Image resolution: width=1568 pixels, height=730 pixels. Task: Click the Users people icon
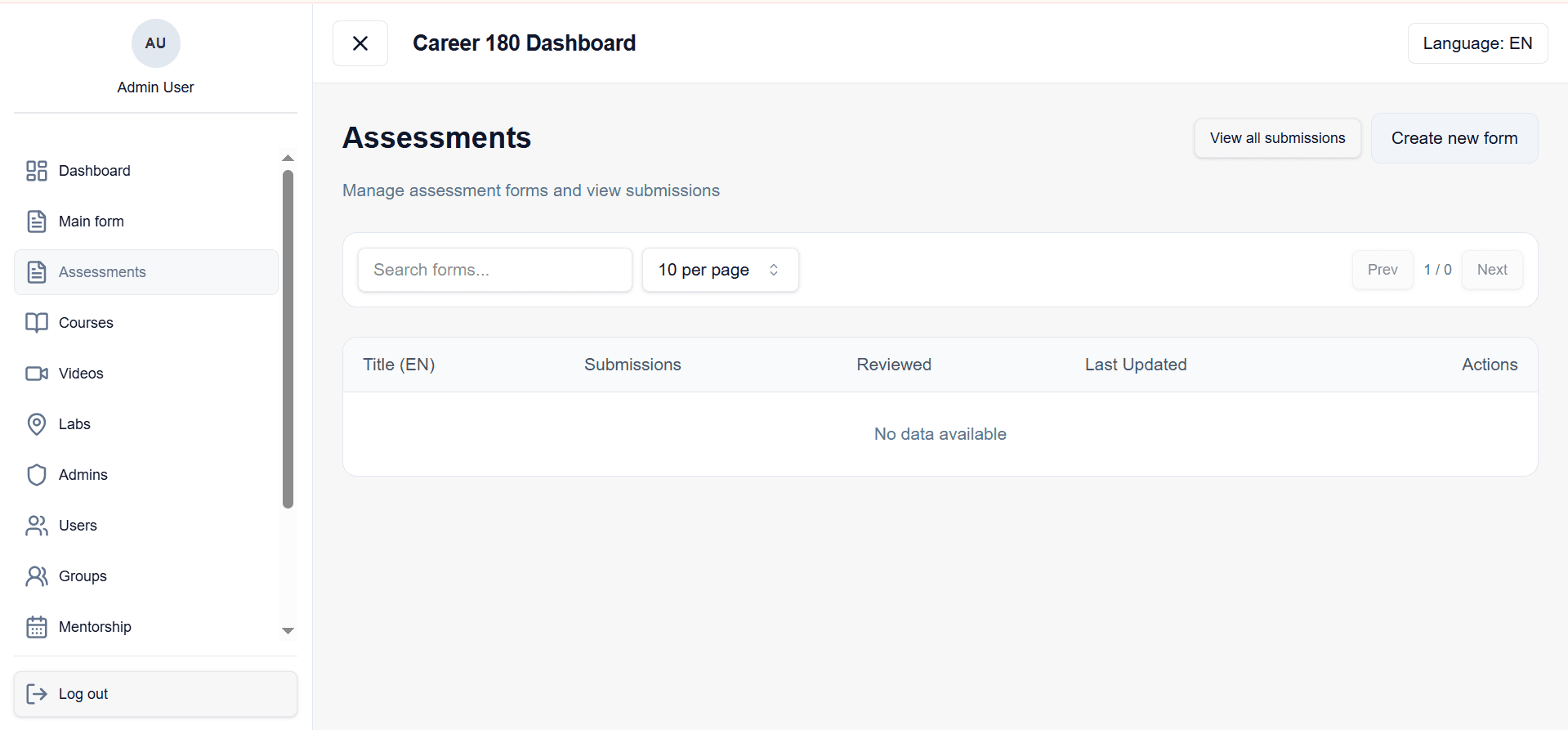(x=37, y=526)
